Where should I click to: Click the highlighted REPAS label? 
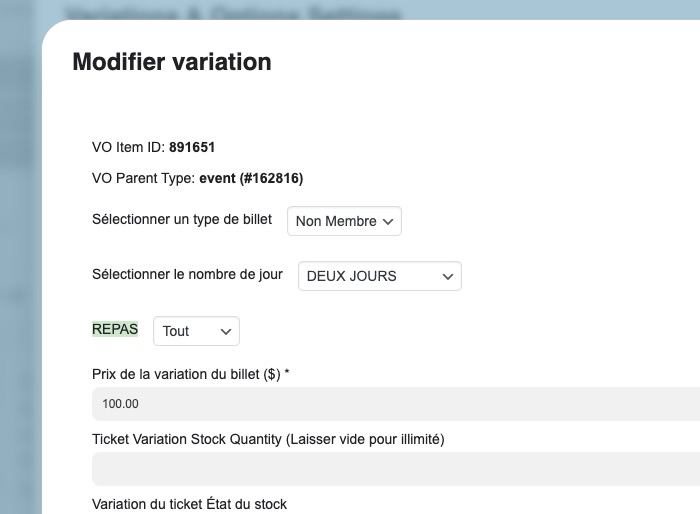[x=115, y=329]
